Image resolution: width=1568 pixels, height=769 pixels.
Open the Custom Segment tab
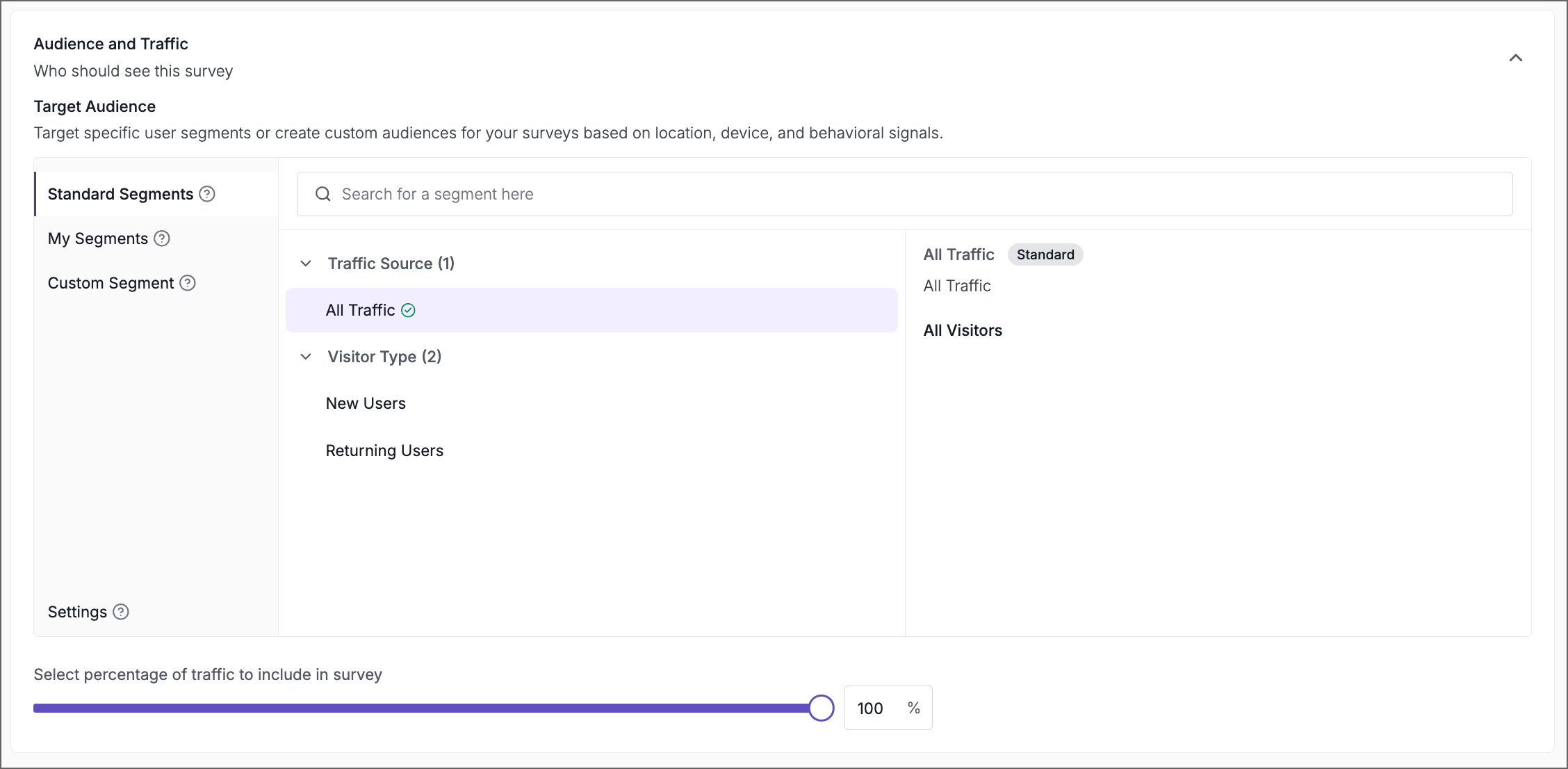tap(111, 283)
